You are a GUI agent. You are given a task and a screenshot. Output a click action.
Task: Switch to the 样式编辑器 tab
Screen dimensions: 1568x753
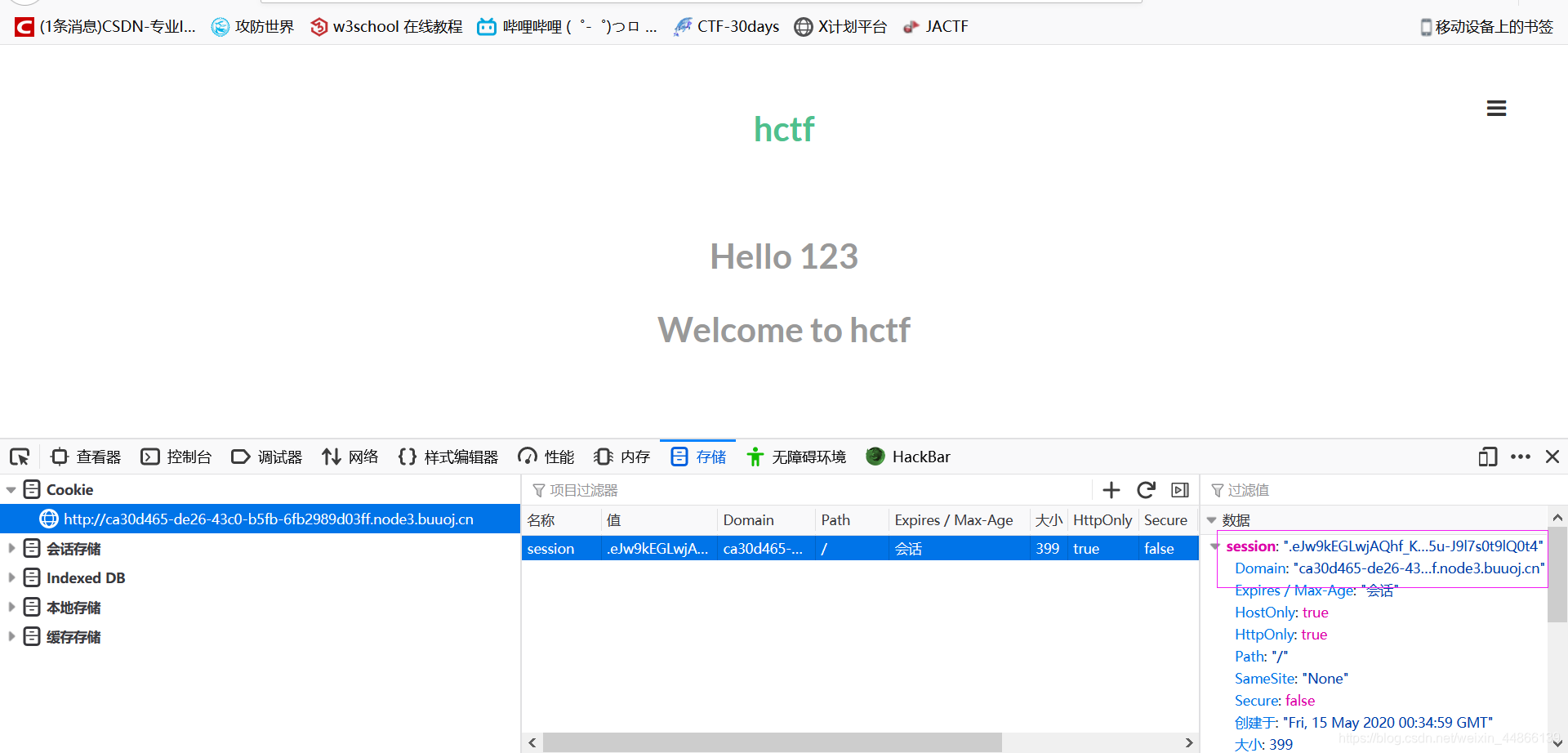coord(448,457)
